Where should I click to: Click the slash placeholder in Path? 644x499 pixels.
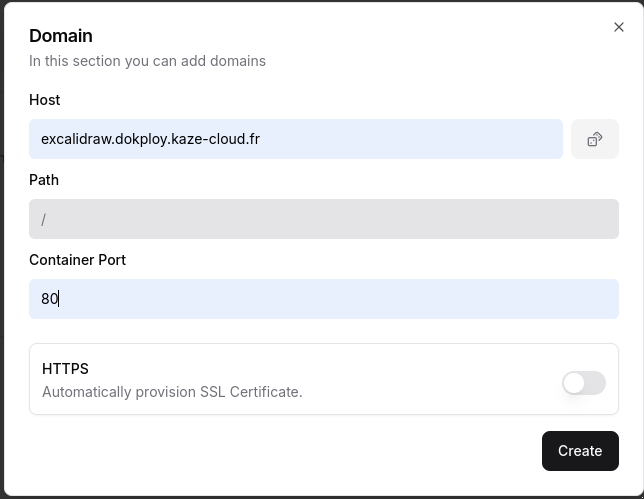pyautogui.click(x=44, y=219)
